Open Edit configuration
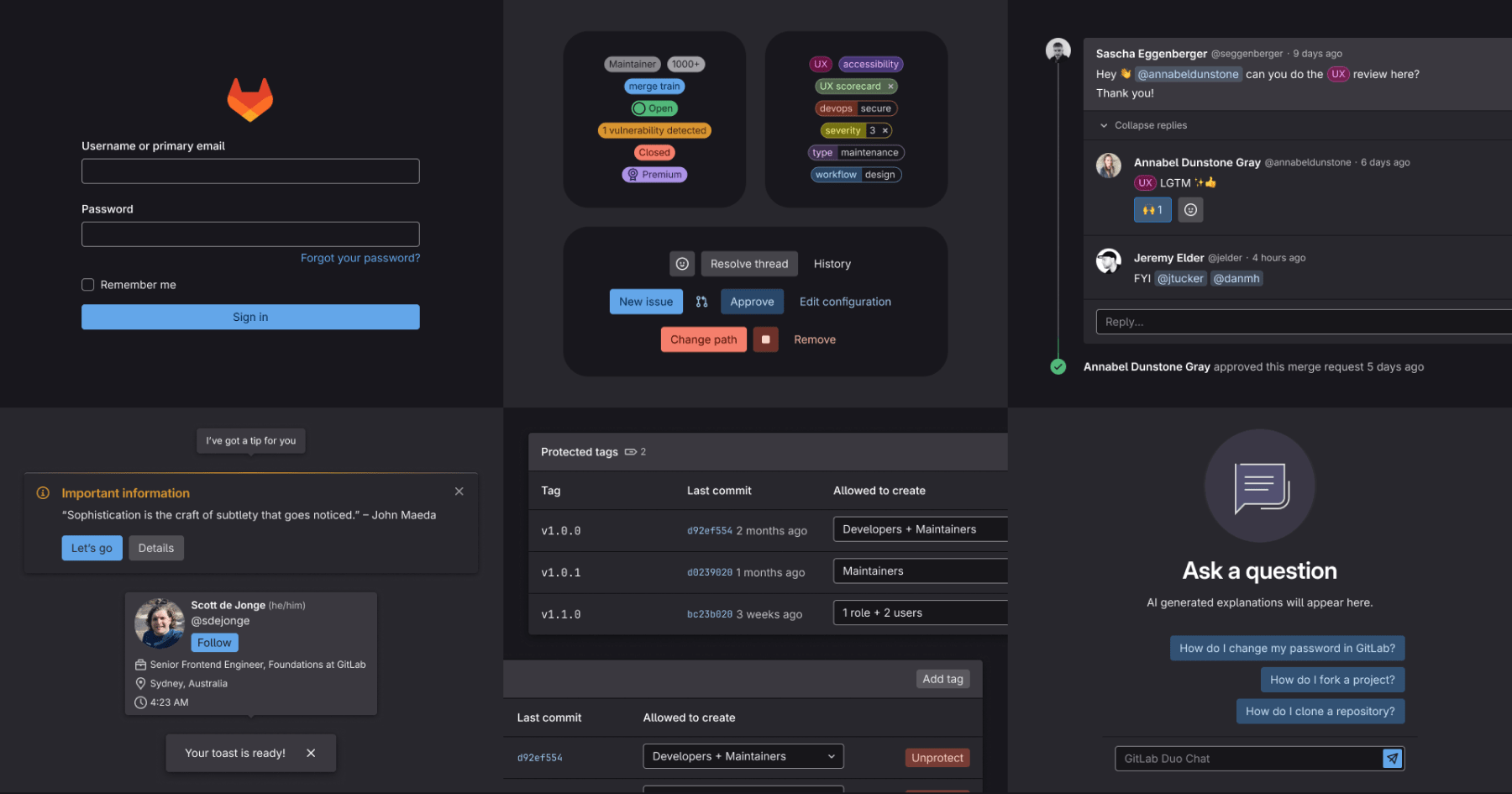This screenshot has width=1512, height=794. (x=844, y=301)
